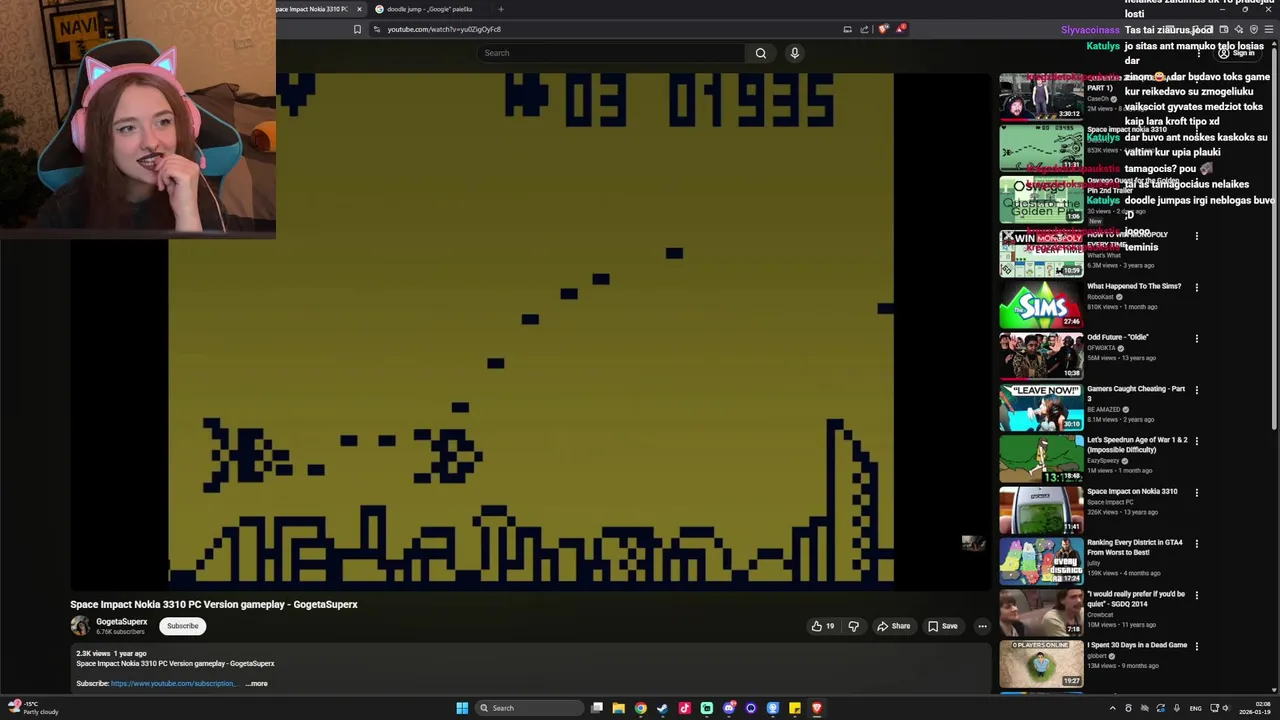The height and width of the screenshot is (720, 1280).
Task: Open File Explorer from the taskbar
Action: pyautogui.click(x=619, y=708)
